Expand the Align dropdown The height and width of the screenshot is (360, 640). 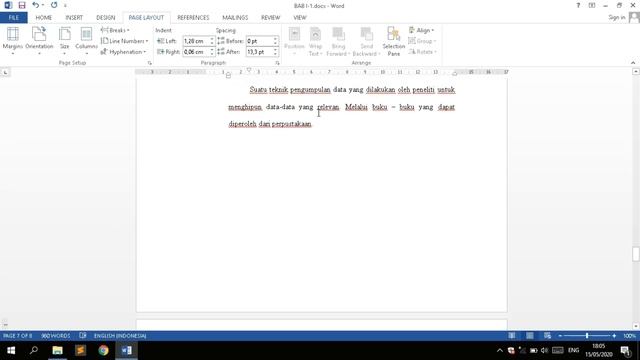[422, 30]
